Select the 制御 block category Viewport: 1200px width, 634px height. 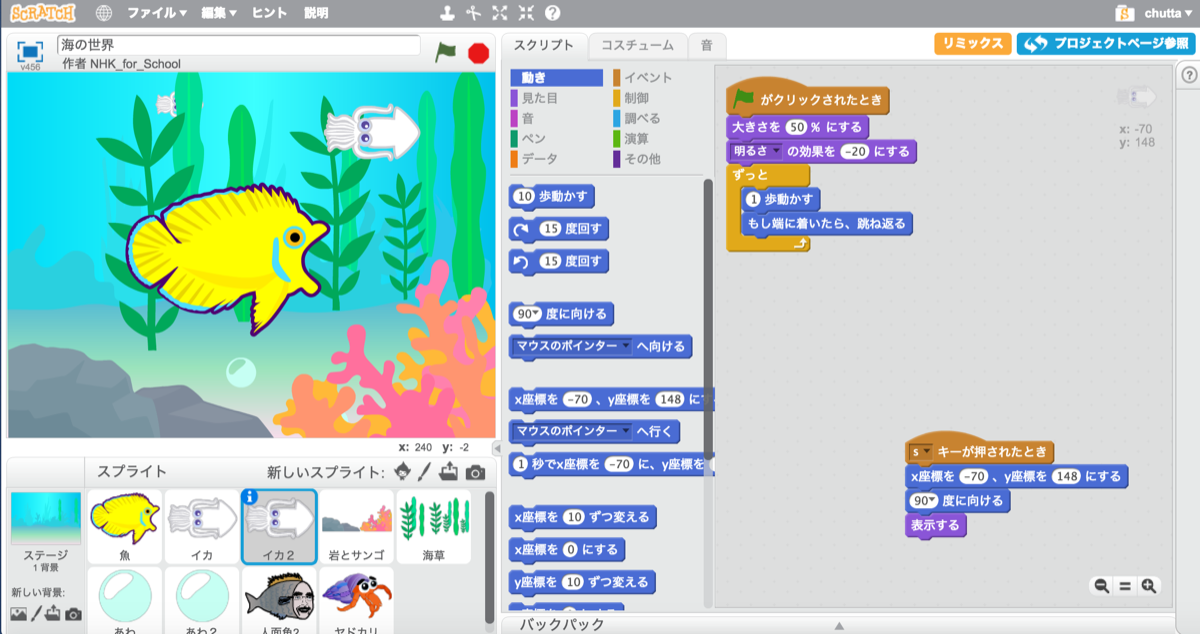tap(657, 98)
